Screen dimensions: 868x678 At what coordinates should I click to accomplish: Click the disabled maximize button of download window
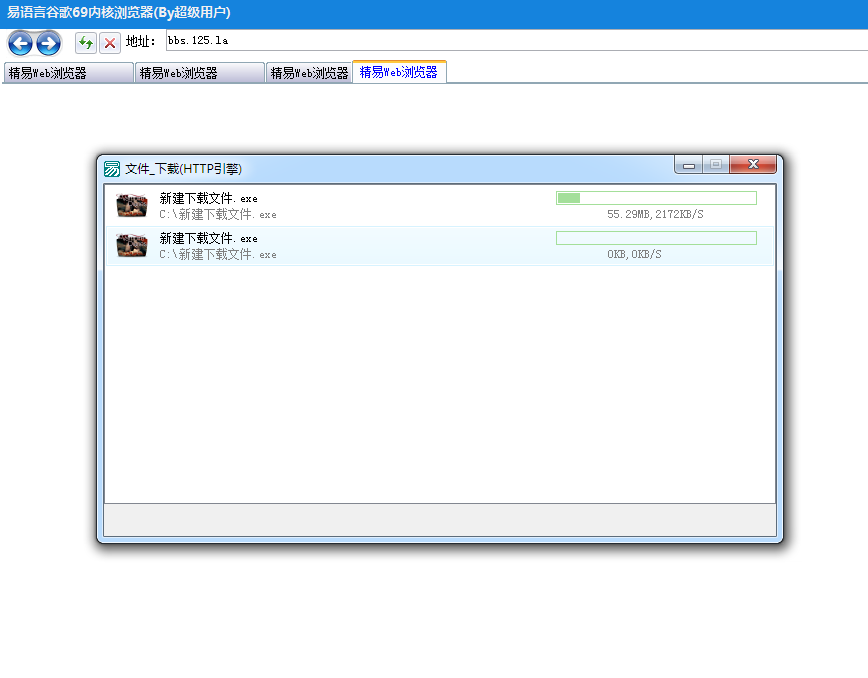pos(716,164)
